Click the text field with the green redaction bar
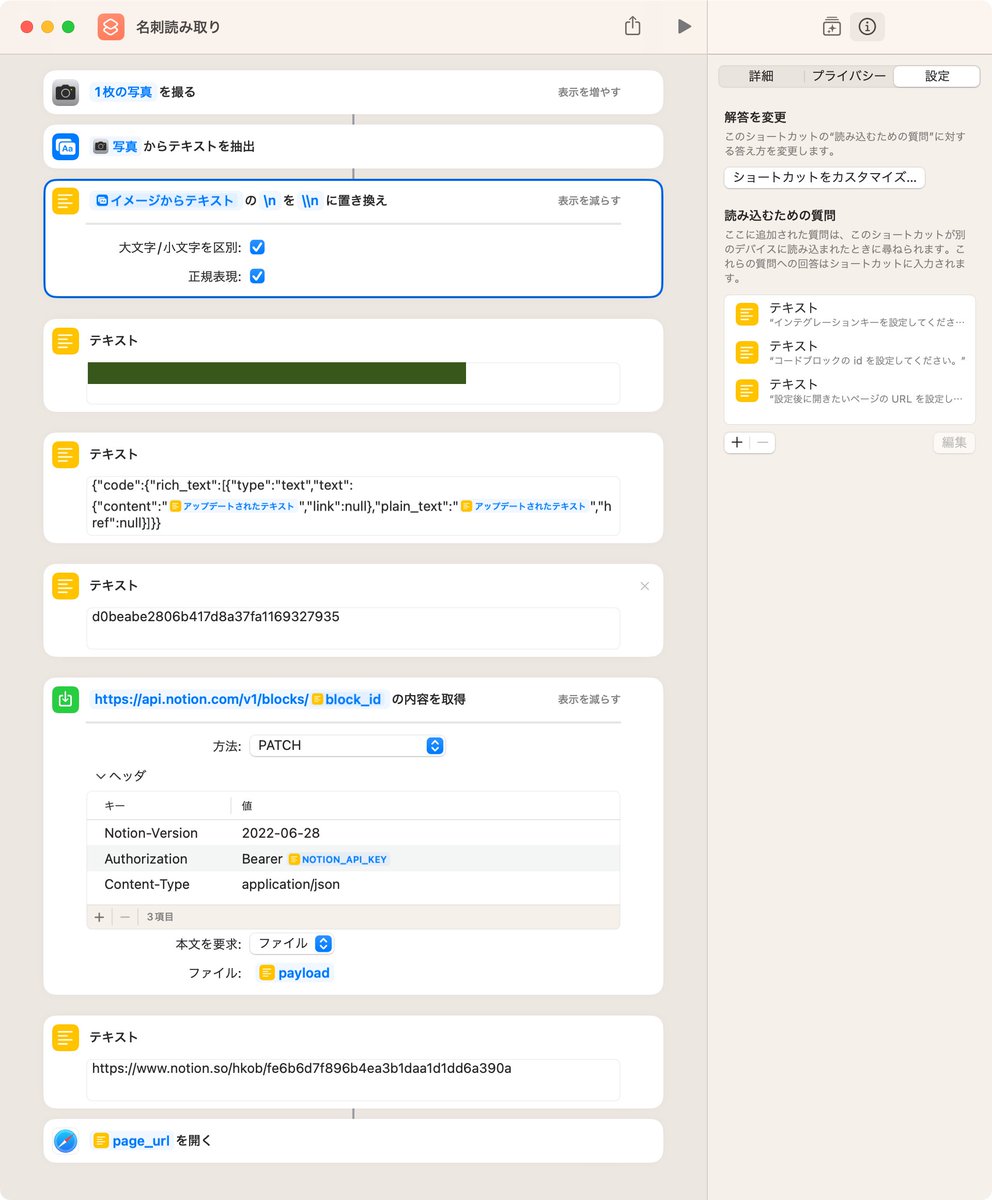The height and width of the screenshot is (1200, 992). pyautogui.click(x=353, y=383)
